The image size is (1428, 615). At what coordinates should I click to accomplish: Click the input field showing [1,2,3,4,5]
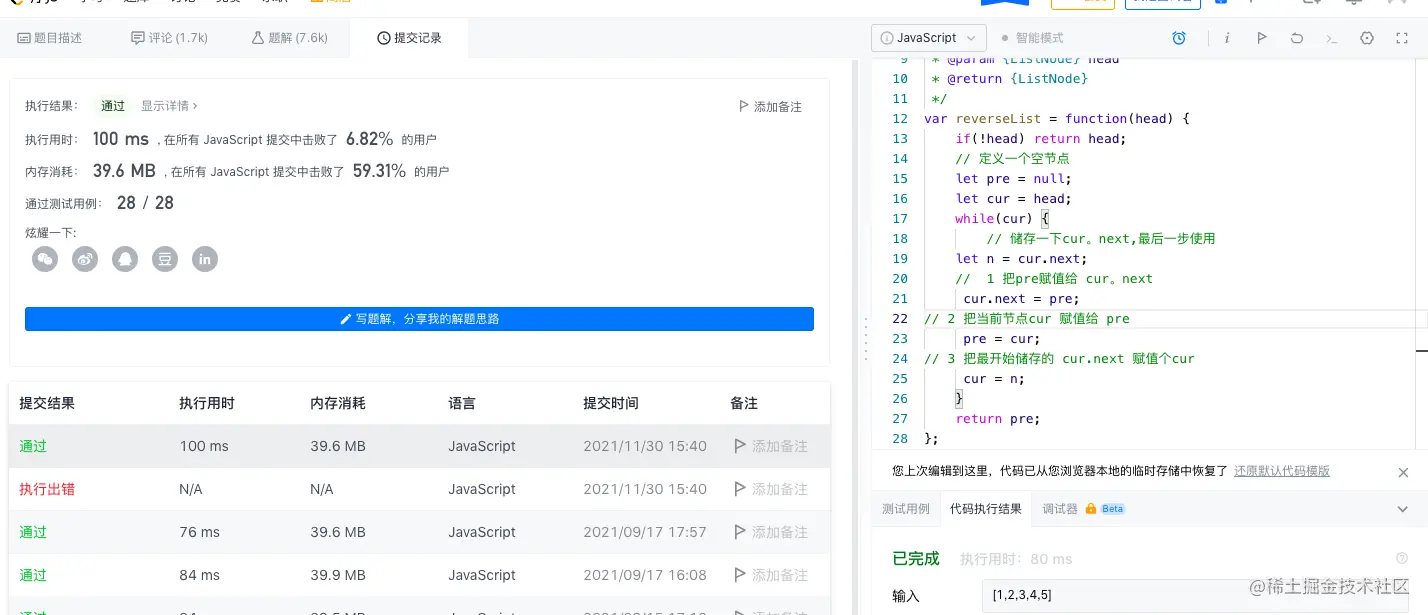pos(1195,595)
